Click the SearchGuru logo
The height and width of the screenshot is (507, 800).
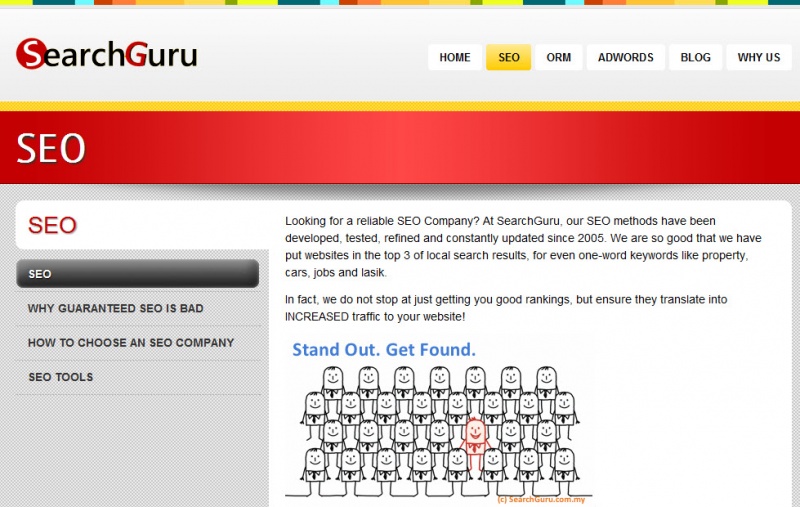pos(107,54)
